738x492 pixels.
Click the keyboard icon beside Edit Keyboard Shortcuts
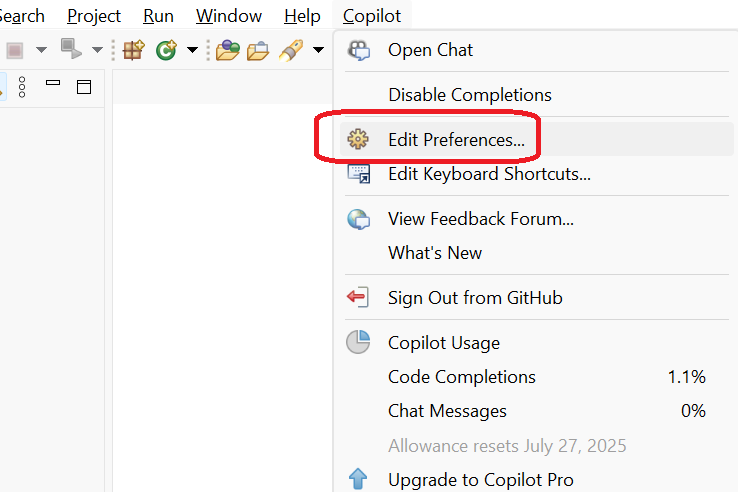coord(359,174)
